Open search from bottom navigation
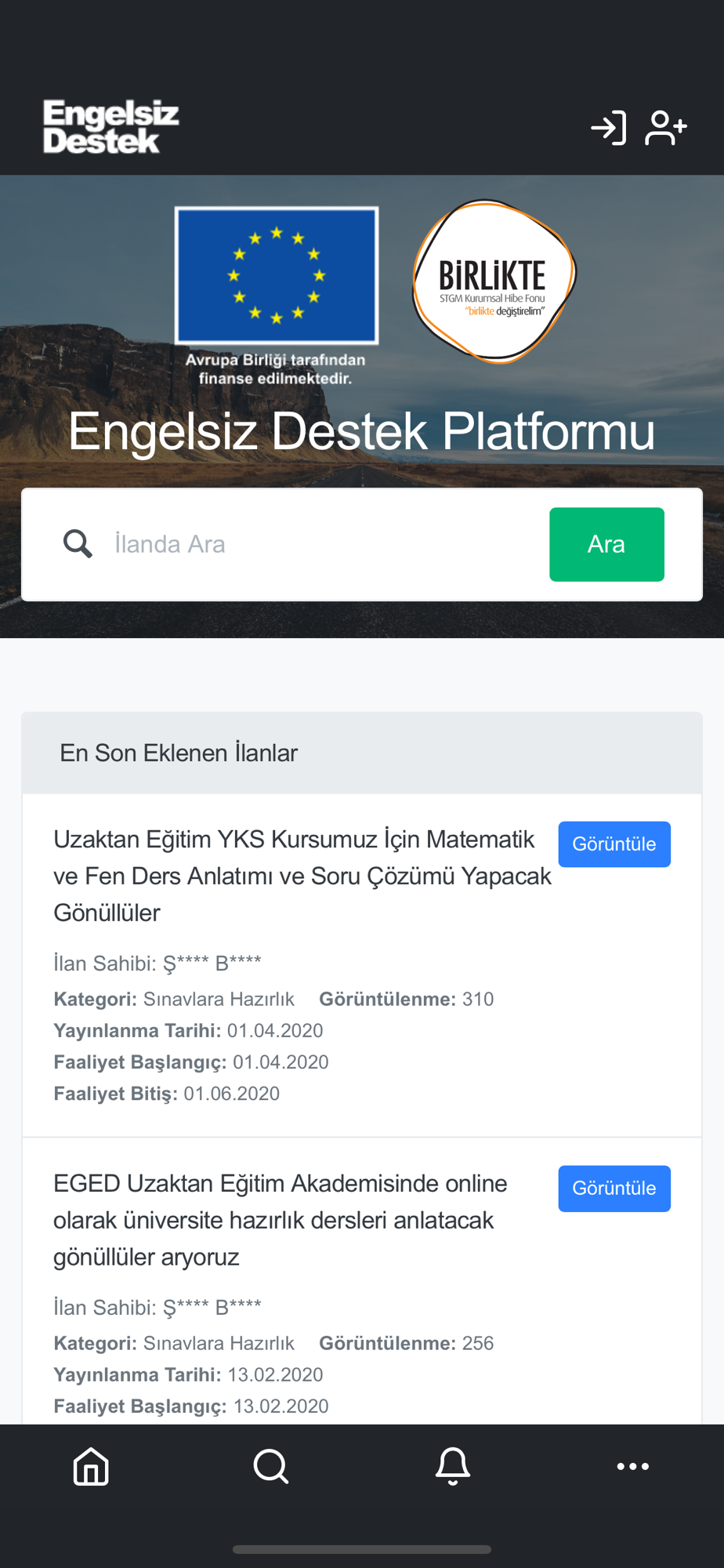This screenshot has width=724, height=1568. [x=271, y=1466]
